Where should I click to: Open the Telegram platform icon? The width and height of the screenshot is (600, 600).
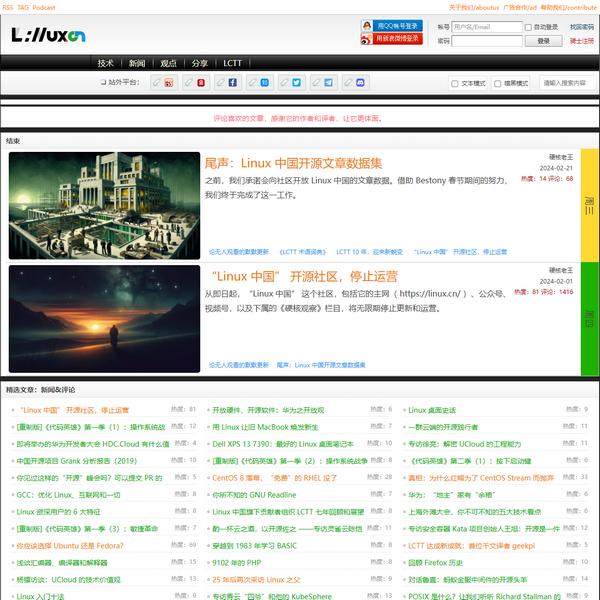329,83
